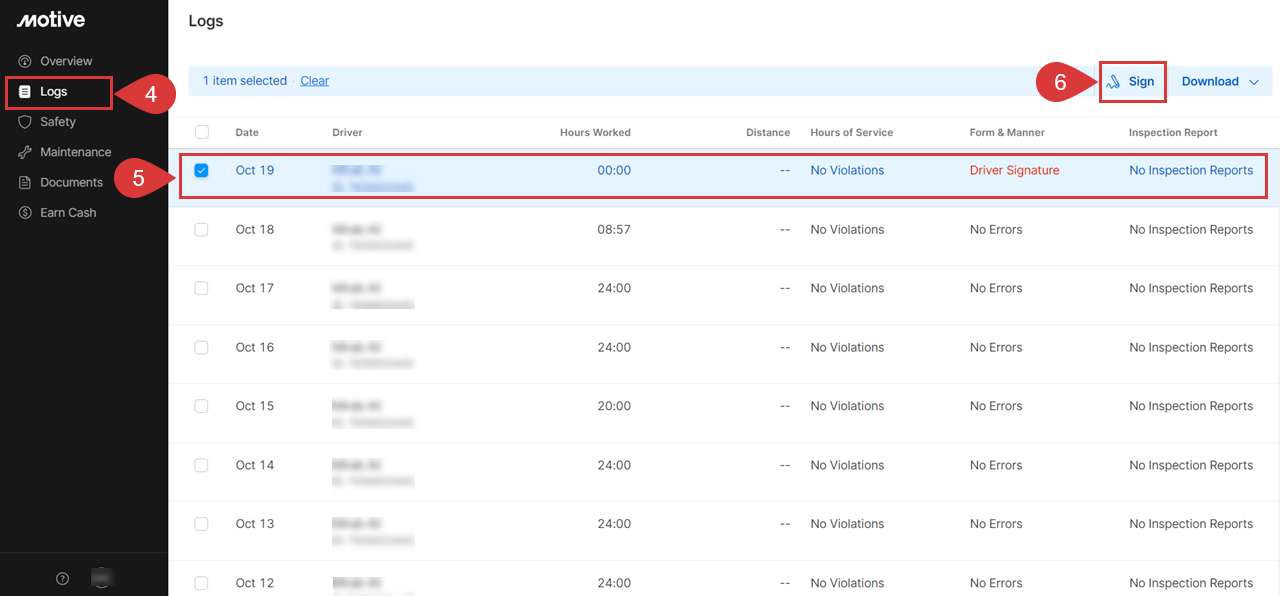The width and height of the screenshot is (1280, 596).
Task: Toggle the select-all header checkbox
Action: pos(202,132)
